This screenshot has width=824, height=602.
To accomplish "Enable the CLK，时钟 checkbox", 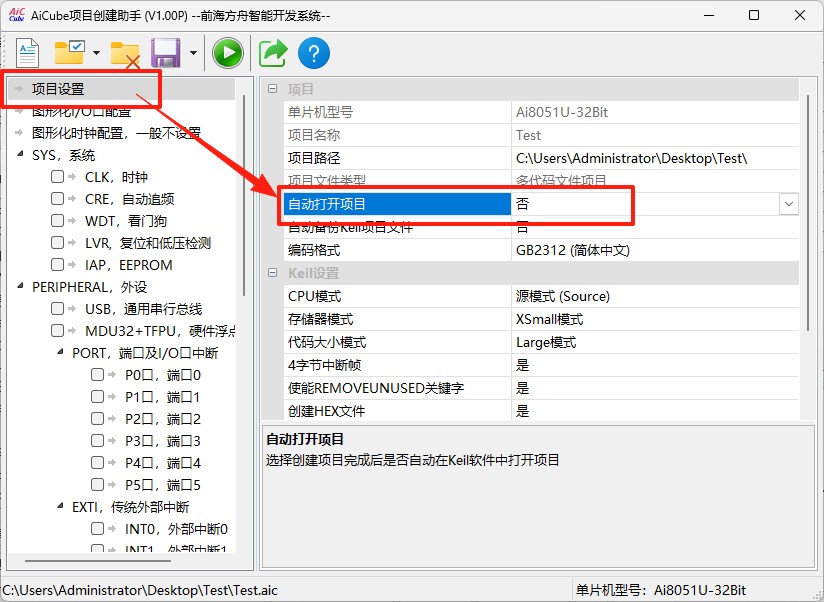I will [x=57, y=177].
